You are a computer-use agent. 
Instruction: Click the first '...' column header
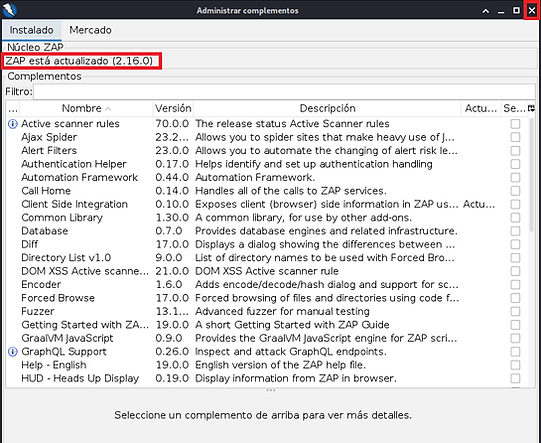point(13,108)
